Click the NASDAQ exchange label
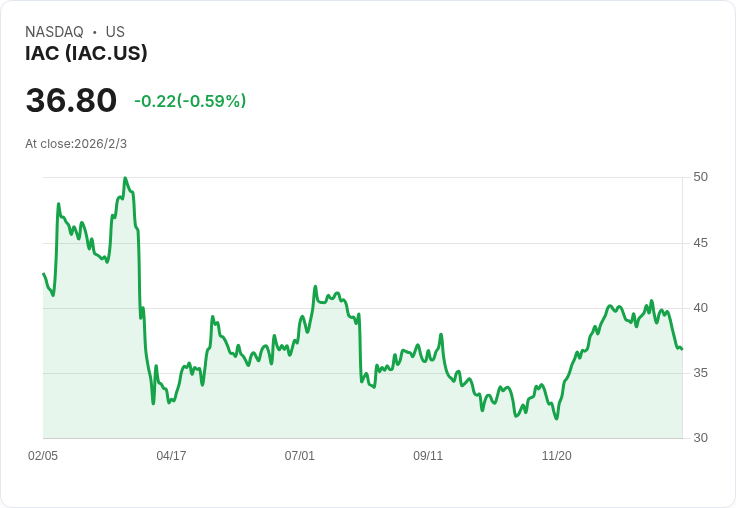Screen dimensions: 736x508 [54, 32]
